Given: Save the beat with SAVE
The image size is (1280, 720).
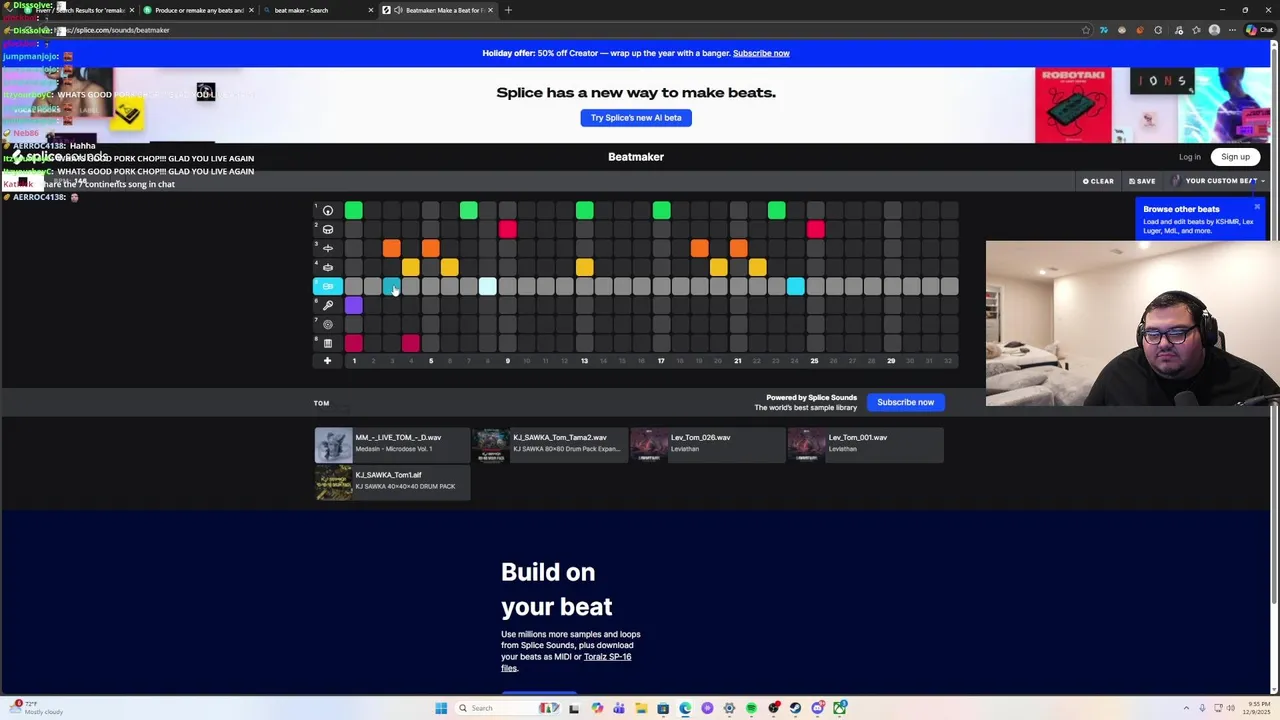Looking at the screenshot, I should point(1142,181).
